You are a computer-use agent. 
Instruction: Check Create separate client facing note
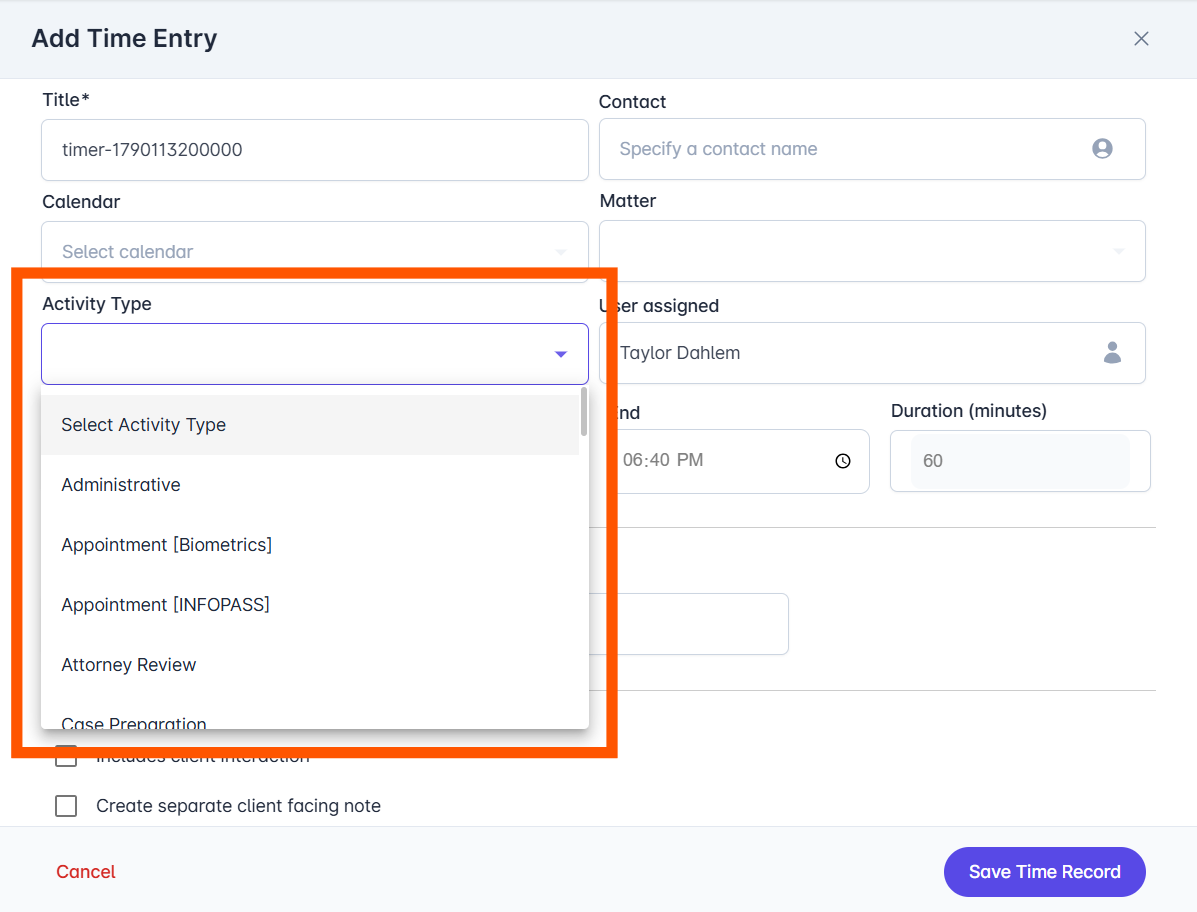66,806
